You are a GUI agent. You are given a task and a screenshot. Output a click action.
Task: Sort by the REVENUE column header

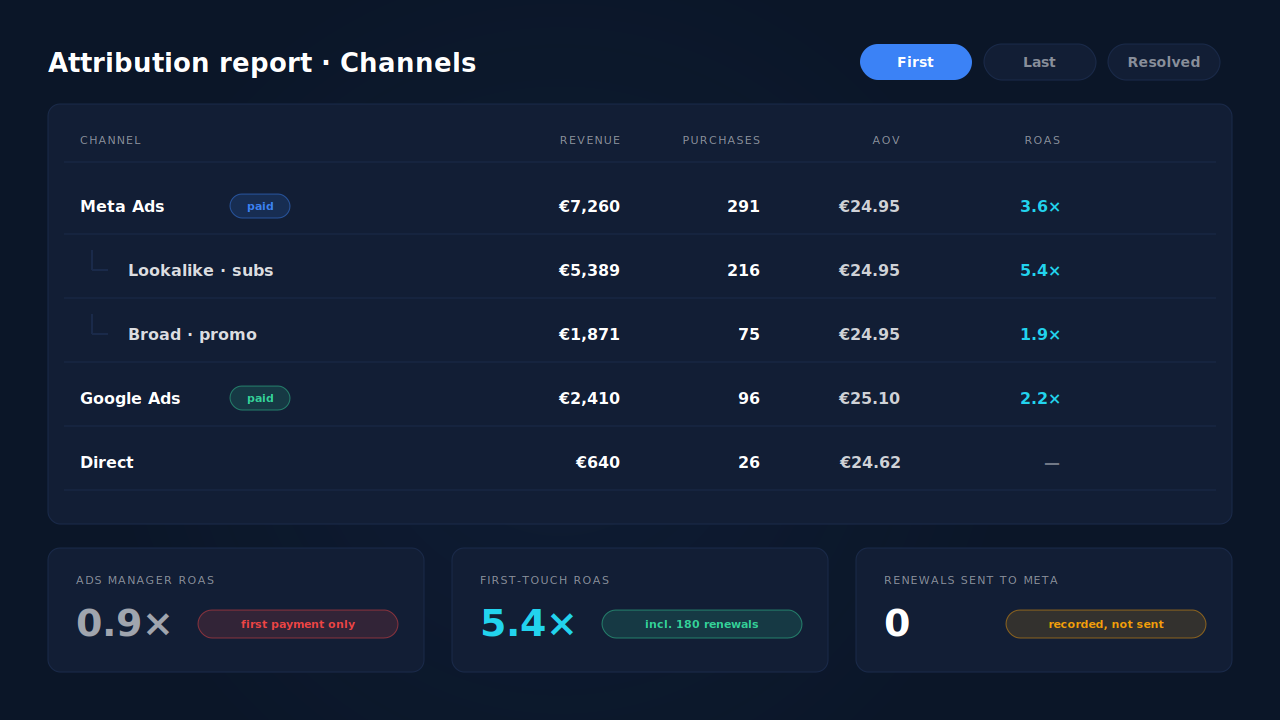click(590, 140)
